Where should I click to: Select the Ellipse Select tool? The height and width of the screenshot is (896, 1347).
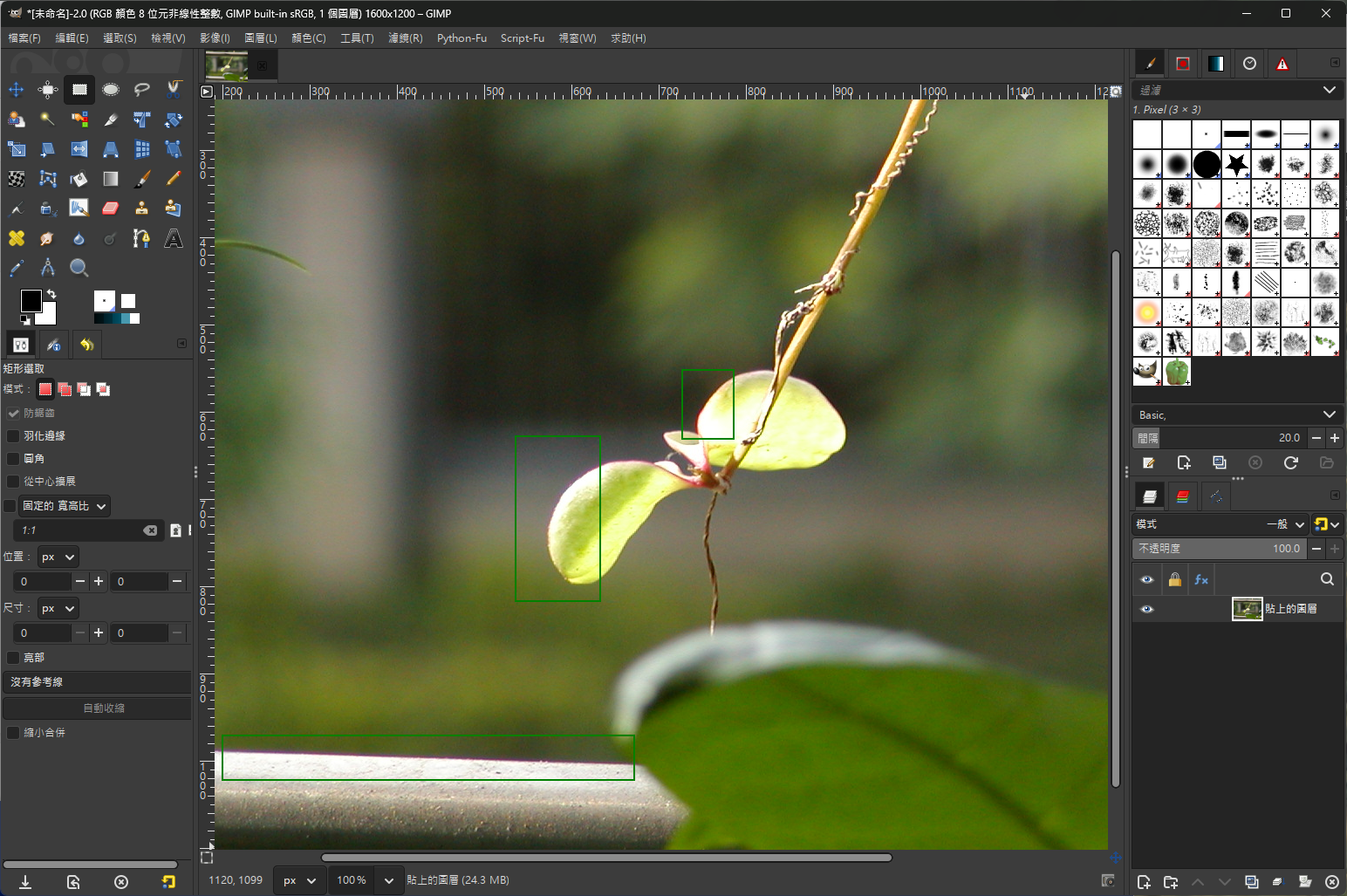(111, 89)
